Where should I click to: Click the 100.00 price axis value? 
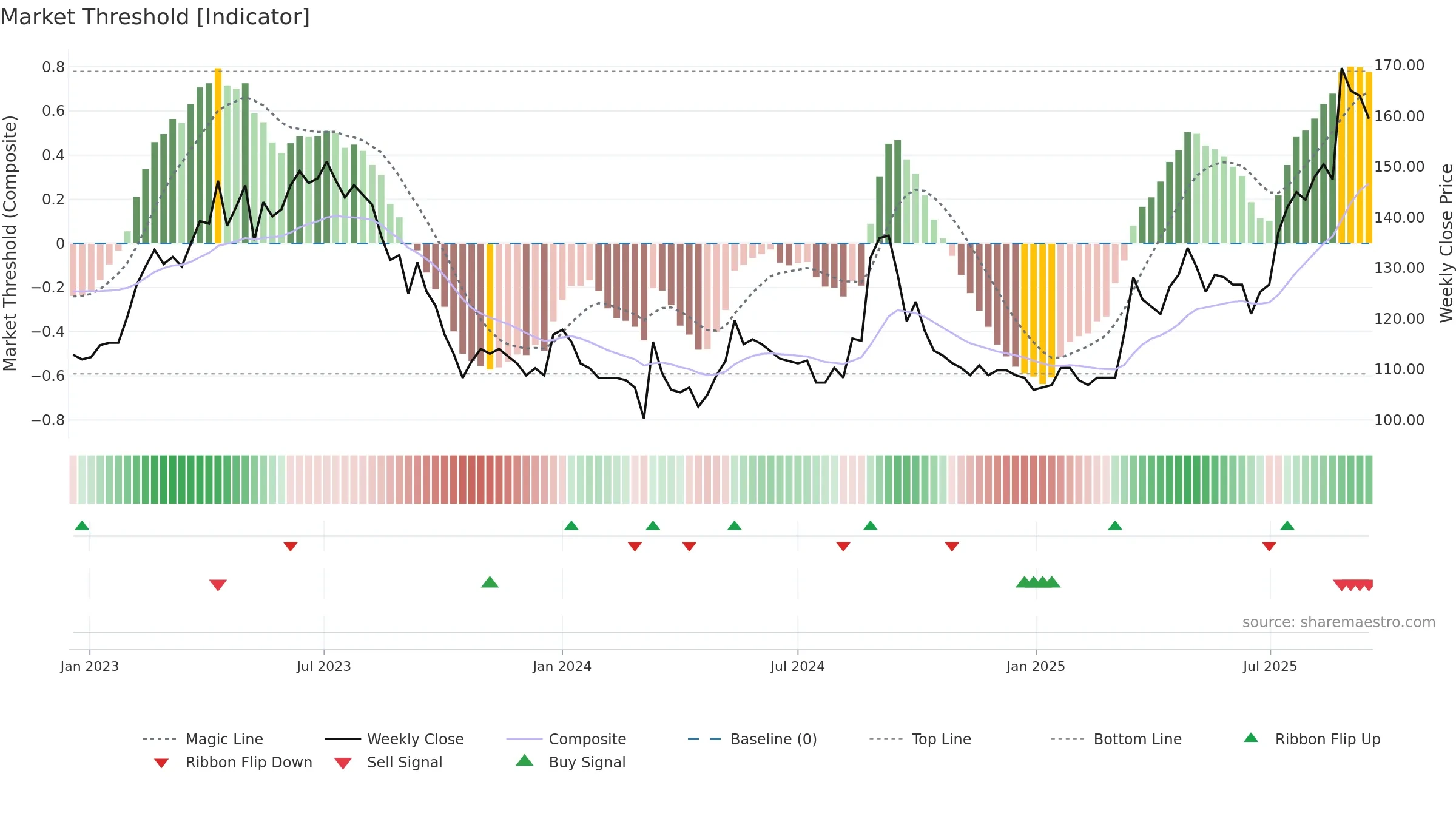point(1399,420)
